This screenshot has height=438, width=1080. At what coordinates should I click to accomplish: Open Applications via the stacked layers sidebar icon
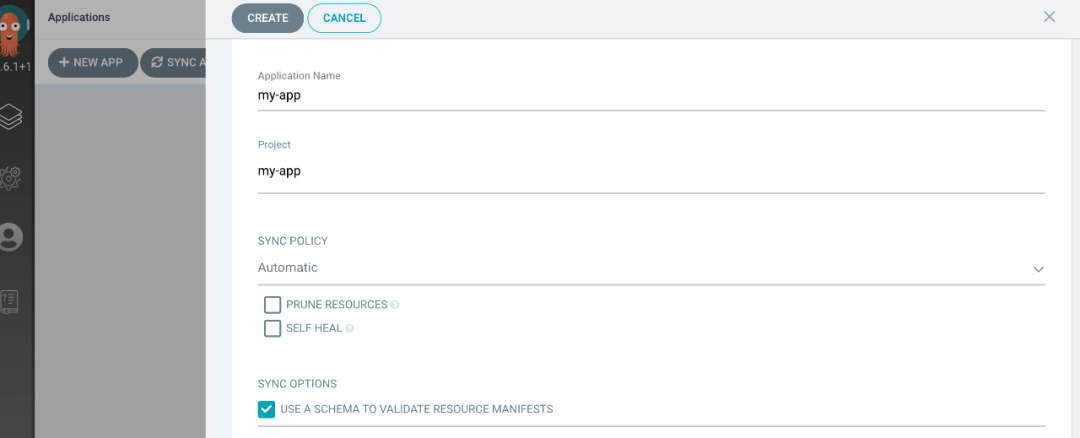(11, 117)
